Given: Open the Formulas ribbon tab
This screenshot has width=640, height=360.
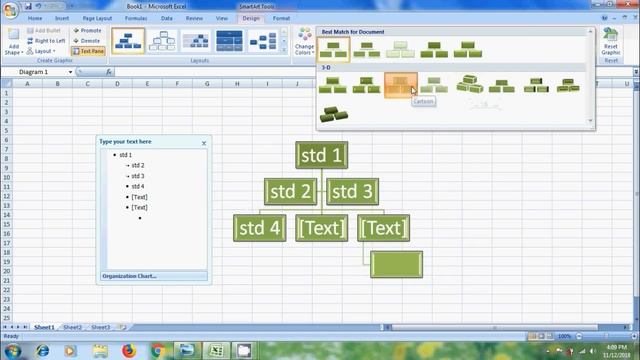Looking at the screenshot, I should [136, 18].
